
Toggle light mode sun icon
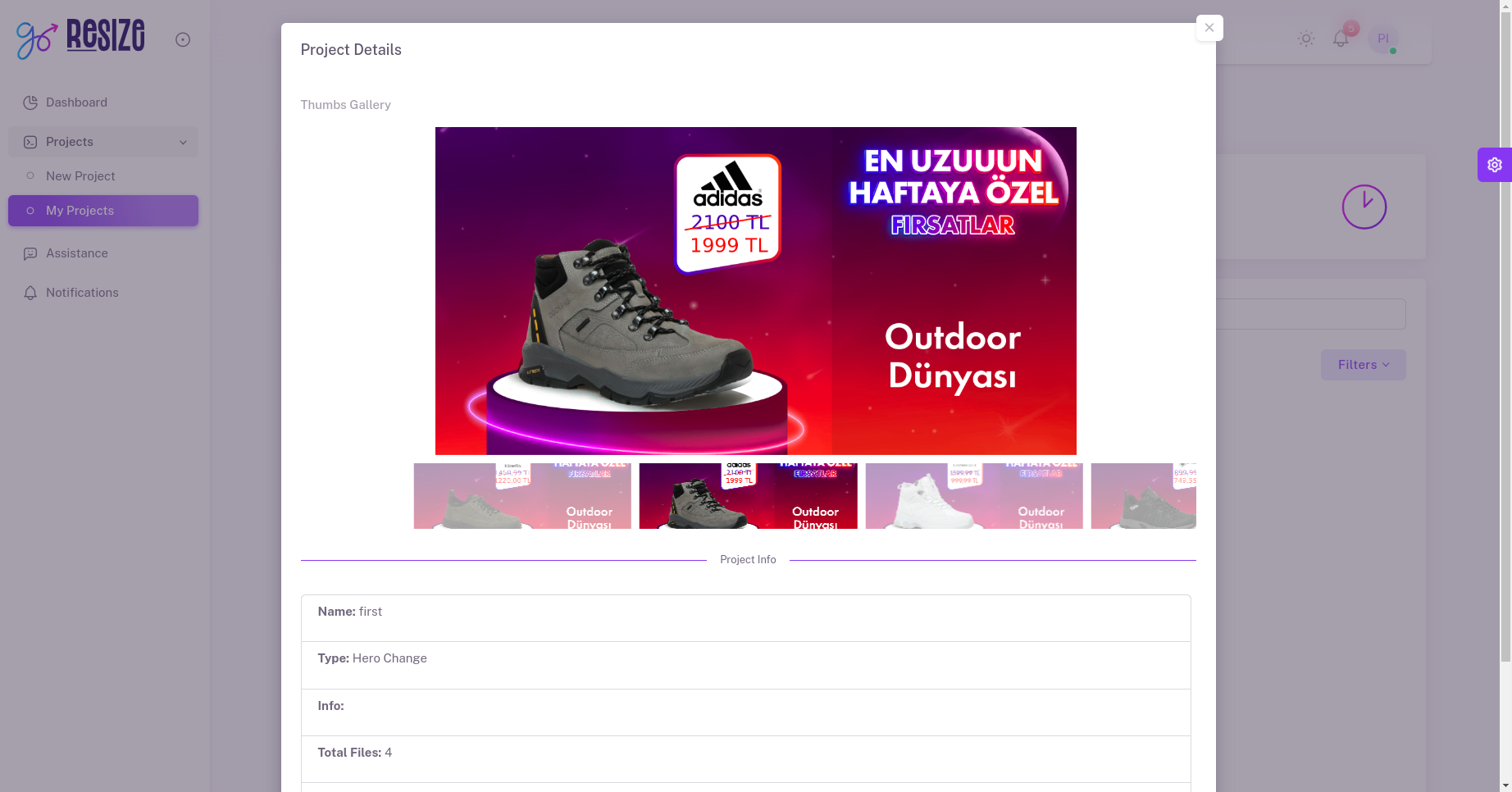pyautogui.click(x=1306, y=39)
